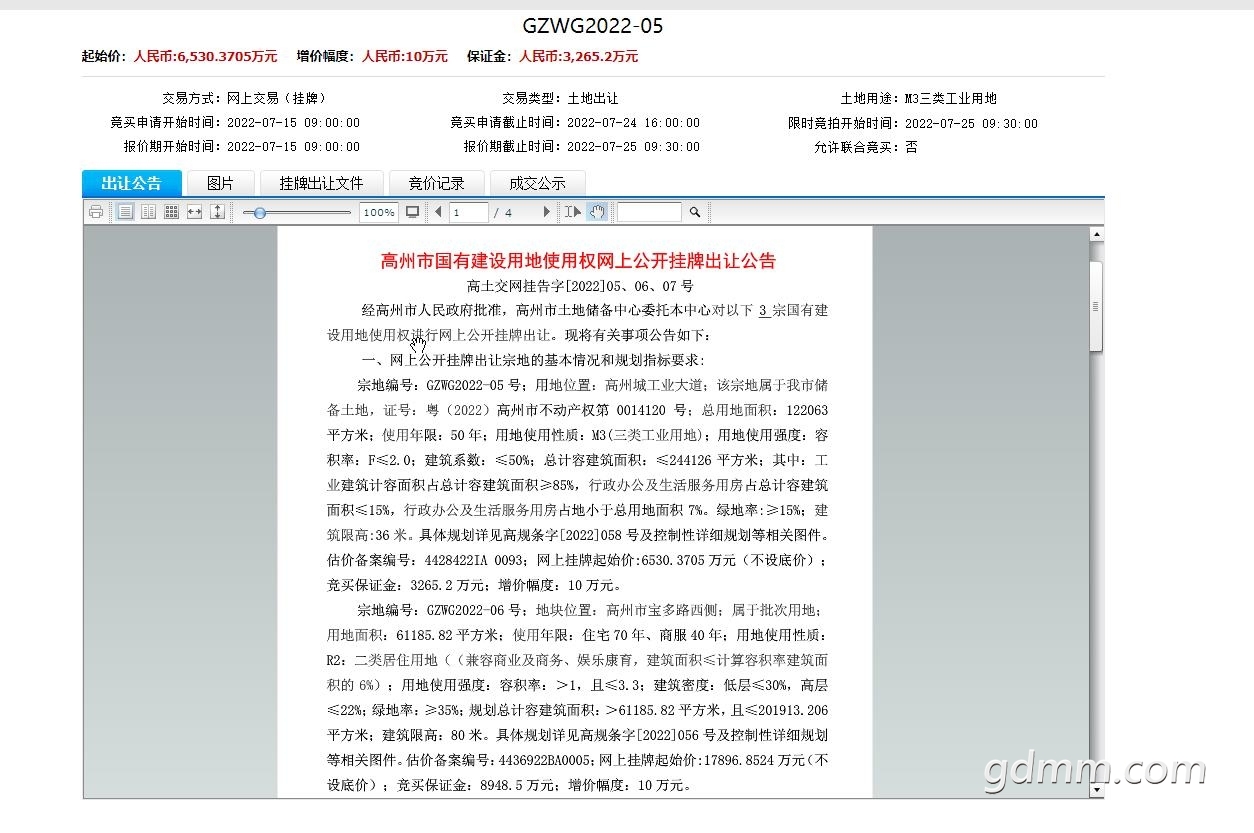The width and height of the screenshot is (1254, 833).
Task: Open the 竞价记录 tab
Action: (436, 183)
